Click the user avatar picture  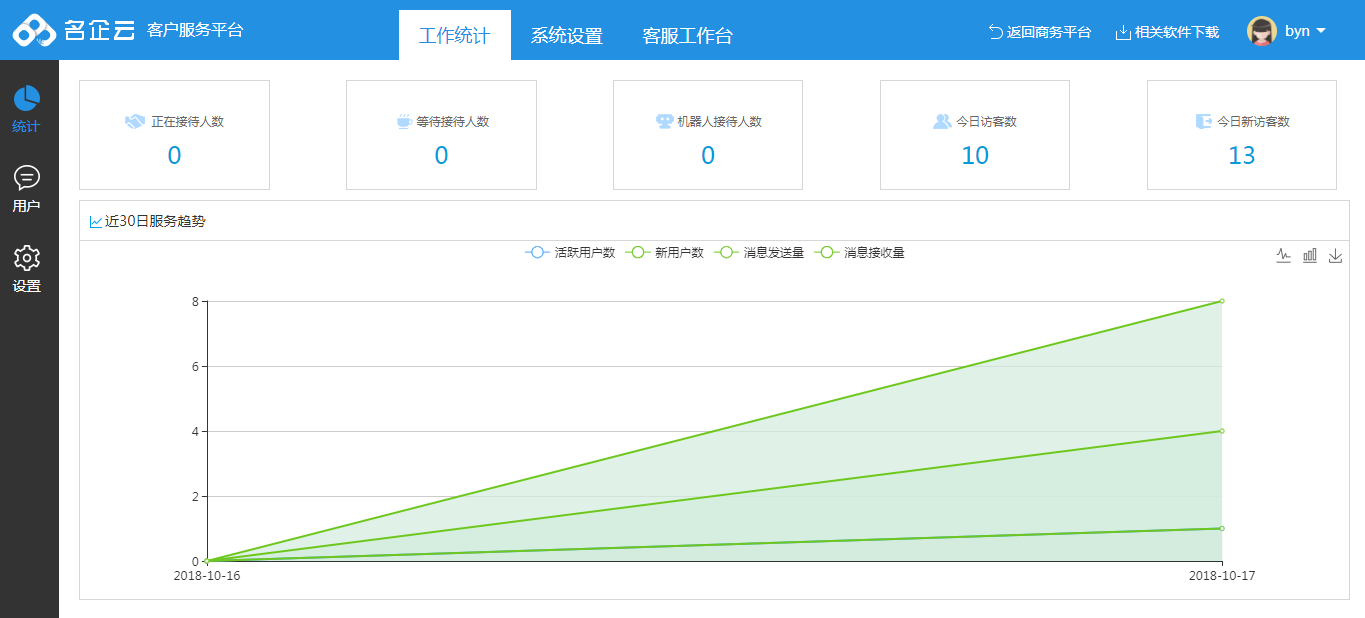point(1262,31)
